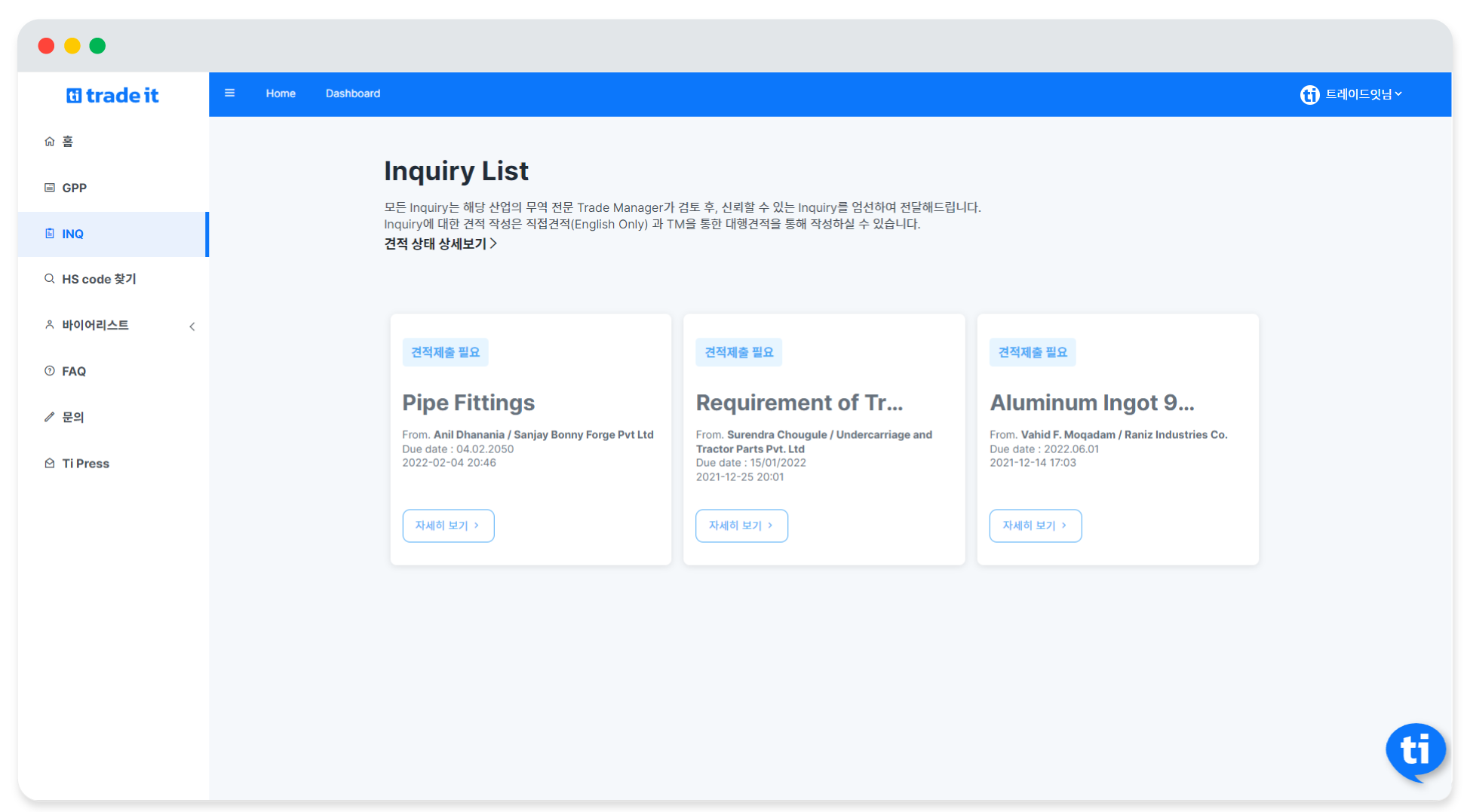This screenshot has width=1467, height=812.
Task: Select the Aluminum Ingot 9... card title
Action: tap(1091, 403)
